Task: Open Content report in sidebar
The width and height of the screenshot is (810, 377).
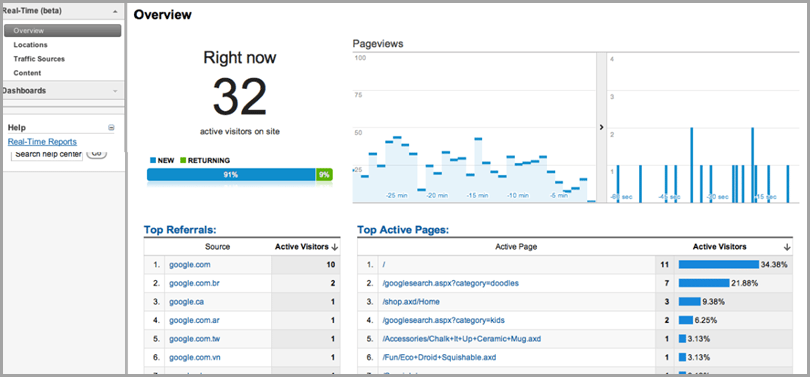Action: 27,73
